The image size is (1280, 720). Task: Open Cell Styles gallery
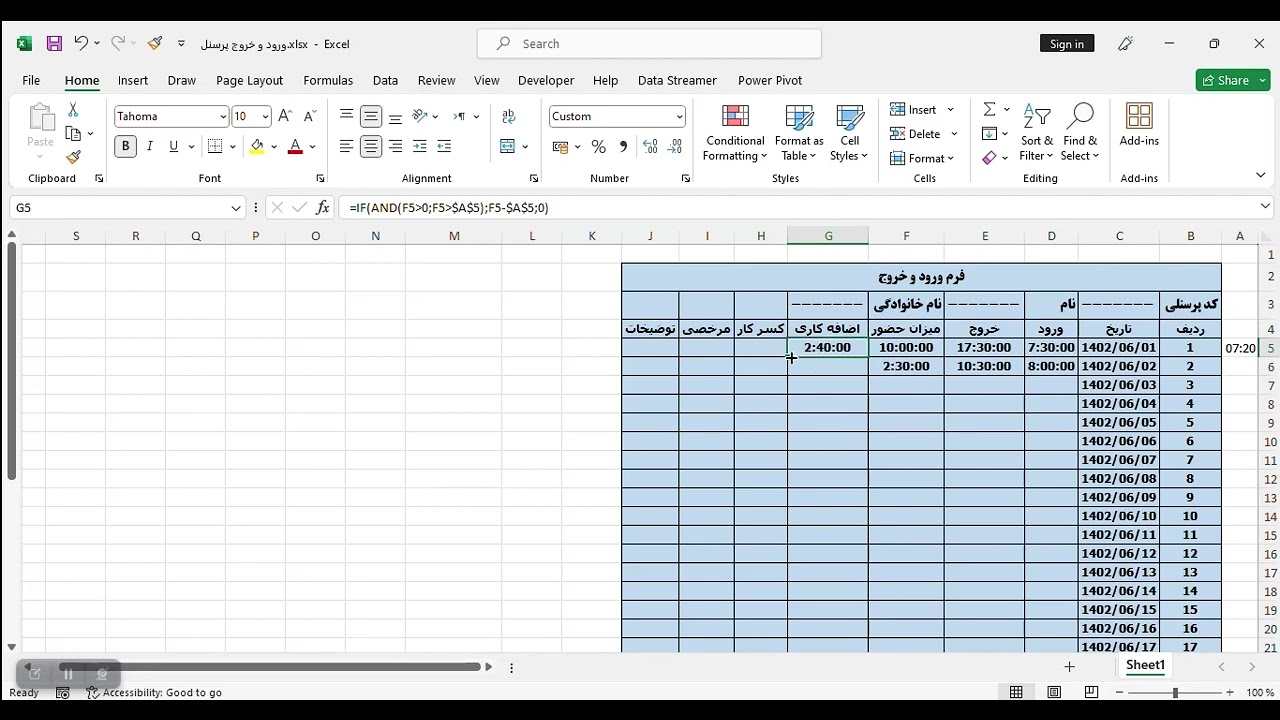pos(850,133)
